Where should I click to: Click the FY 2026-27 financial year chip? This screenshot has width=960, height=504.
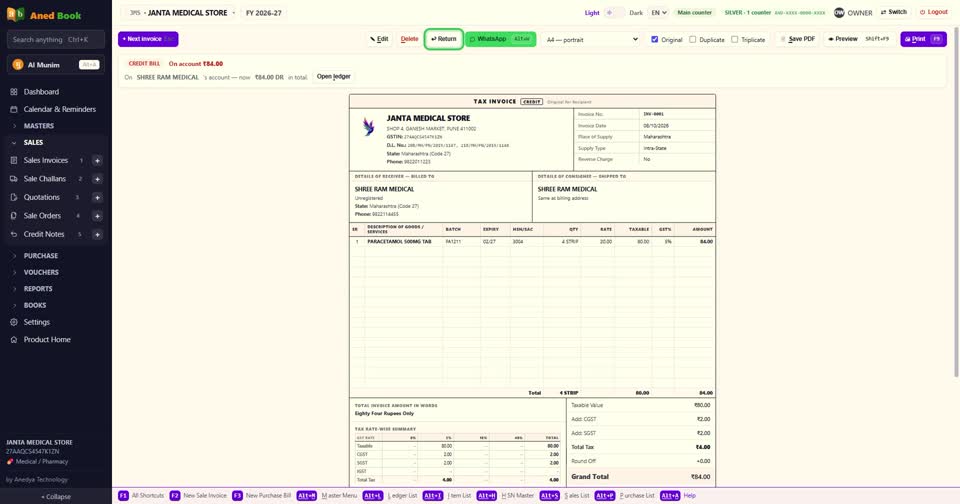tap(264, 13)
